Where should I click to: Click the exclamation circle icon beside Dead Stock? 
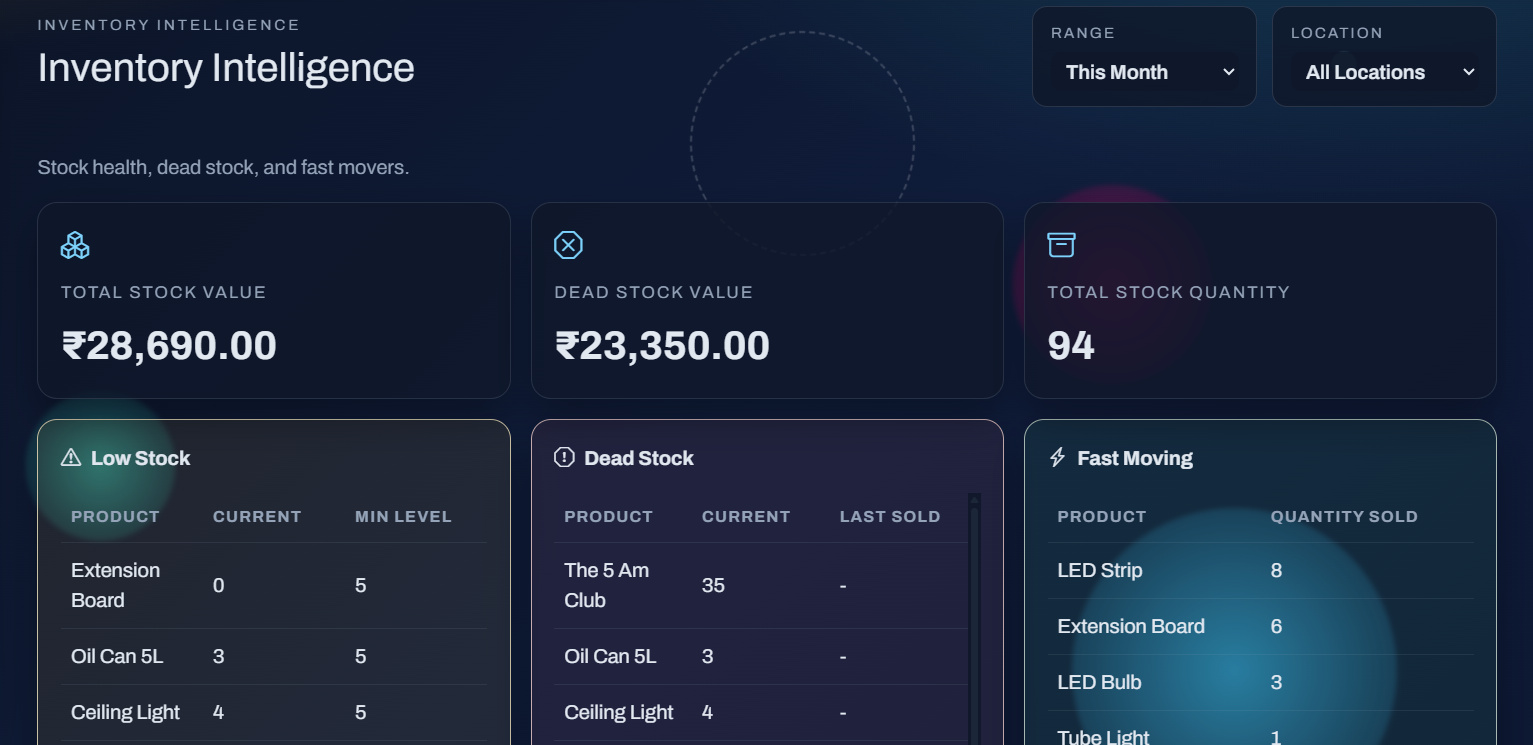click(x=564, y=458)
